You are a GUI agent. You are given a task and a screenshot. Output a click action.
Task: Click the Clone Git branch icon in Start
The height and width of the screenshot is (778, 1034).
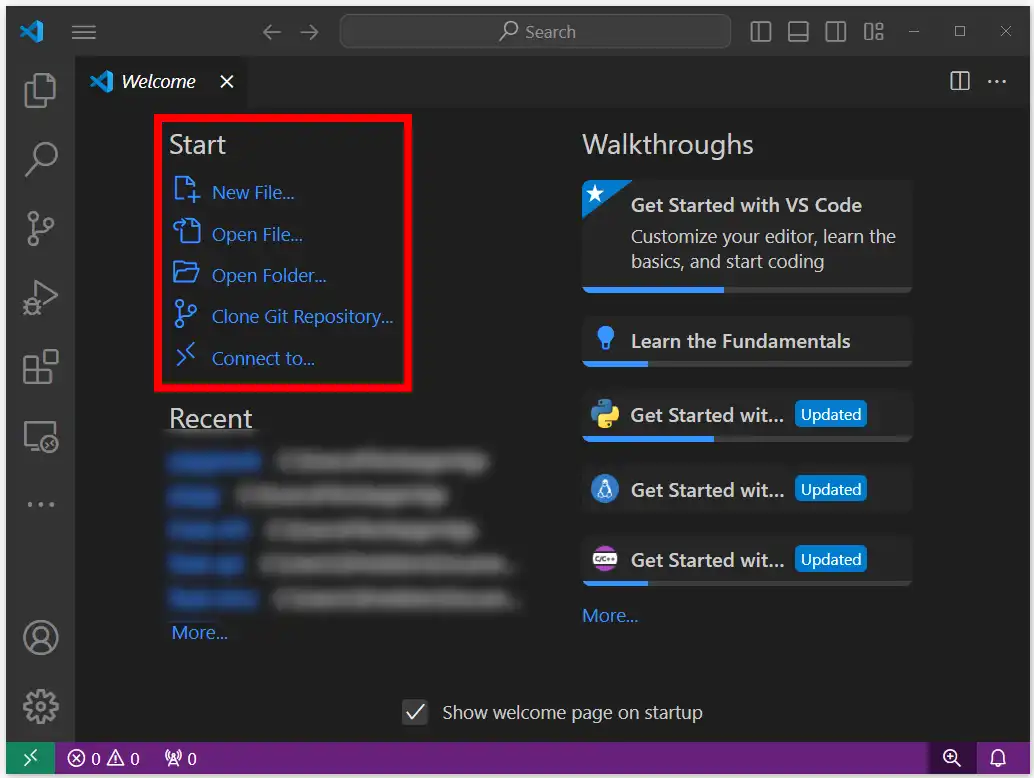pos(185,314)
